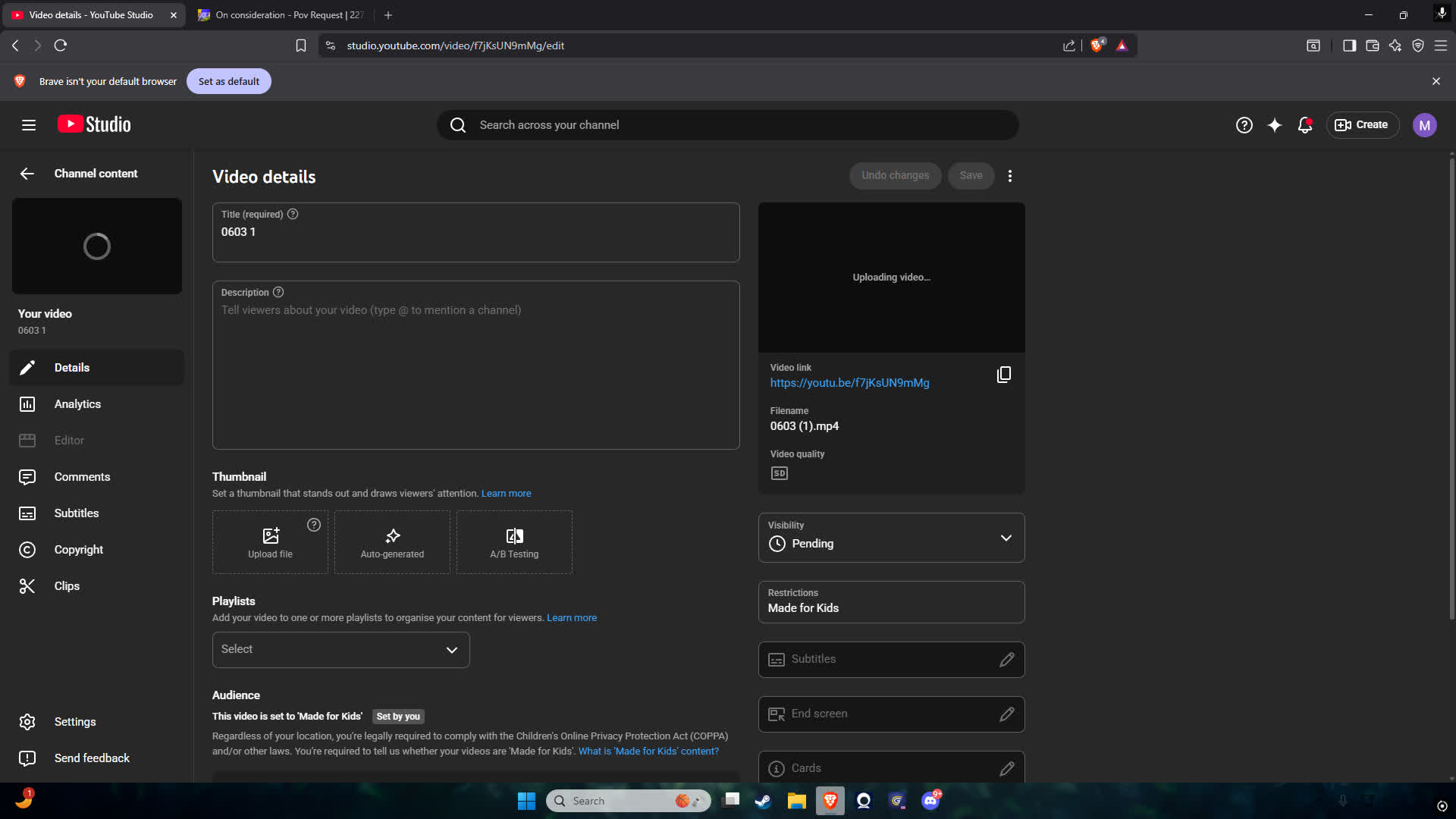Edit End screen using pencil icon
1456x819 pixels.
point(1006,714)
